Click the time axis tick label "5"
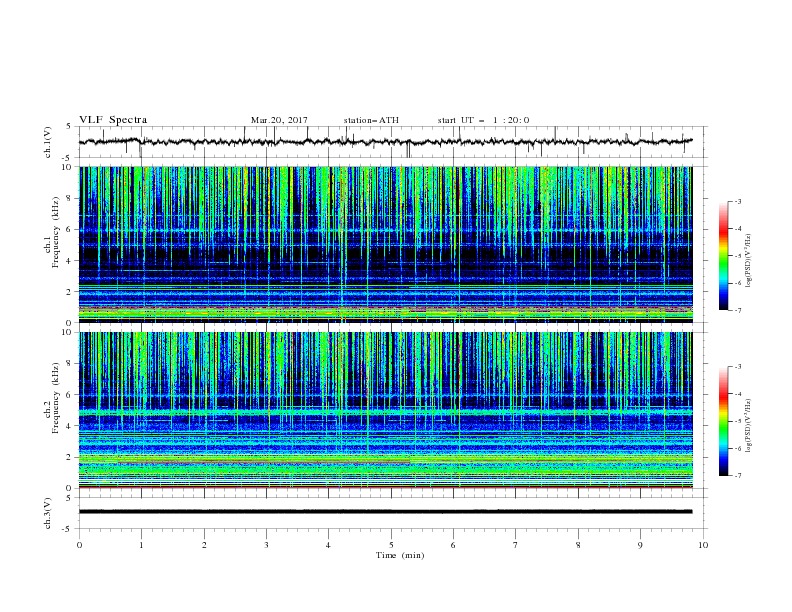Screen dimensions: 792x612 pos(391,545)
